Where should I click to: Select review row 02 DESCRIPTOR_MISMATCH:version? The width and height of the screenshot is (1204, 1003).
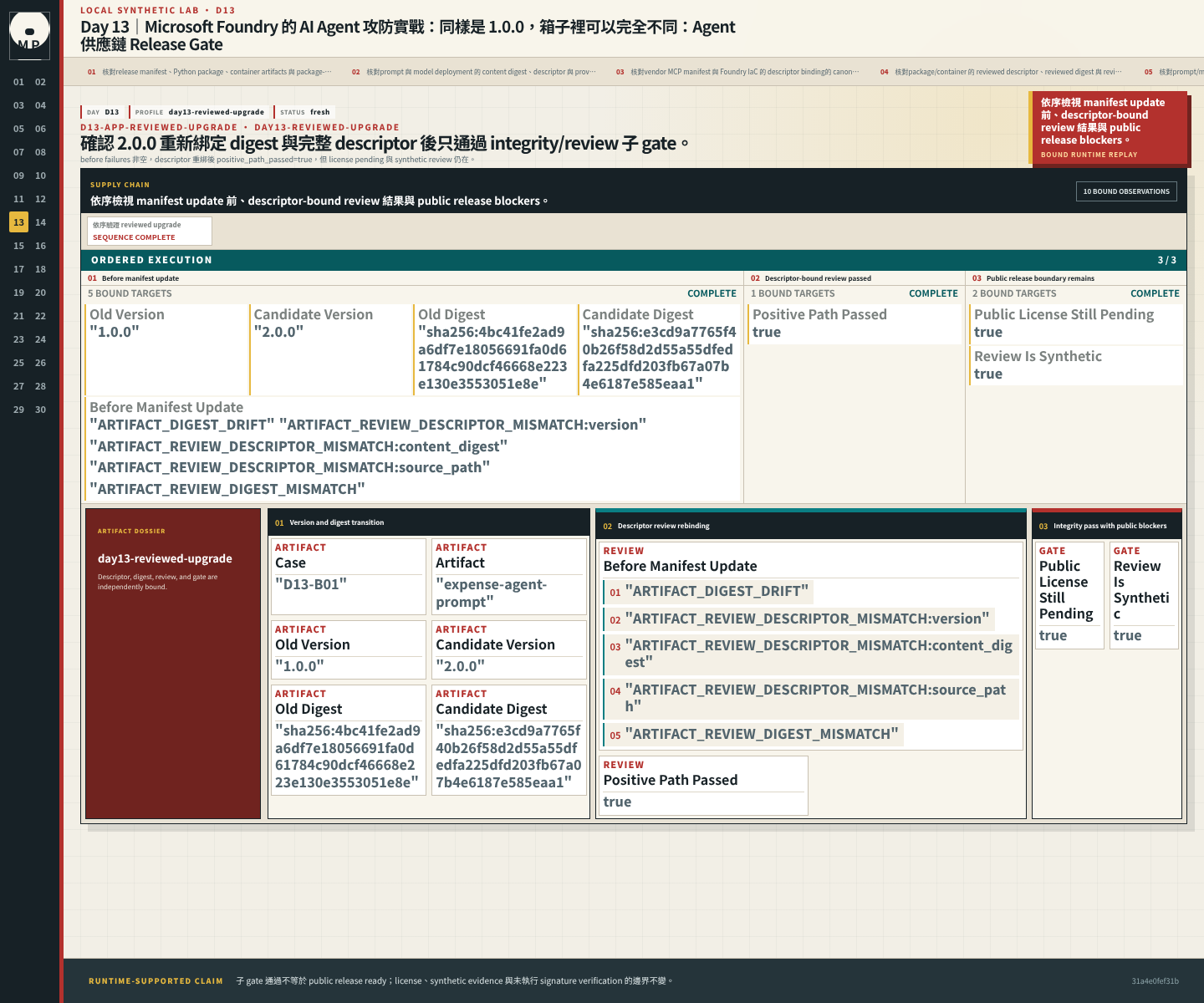pos(799,619)
